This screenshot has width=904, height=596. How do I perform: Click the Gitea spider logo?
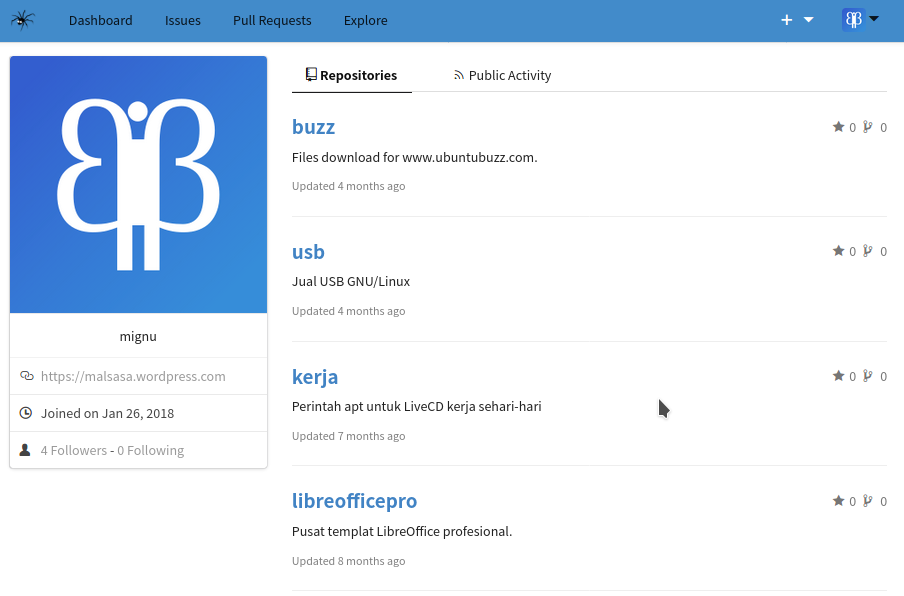click(x=24, y=20)
